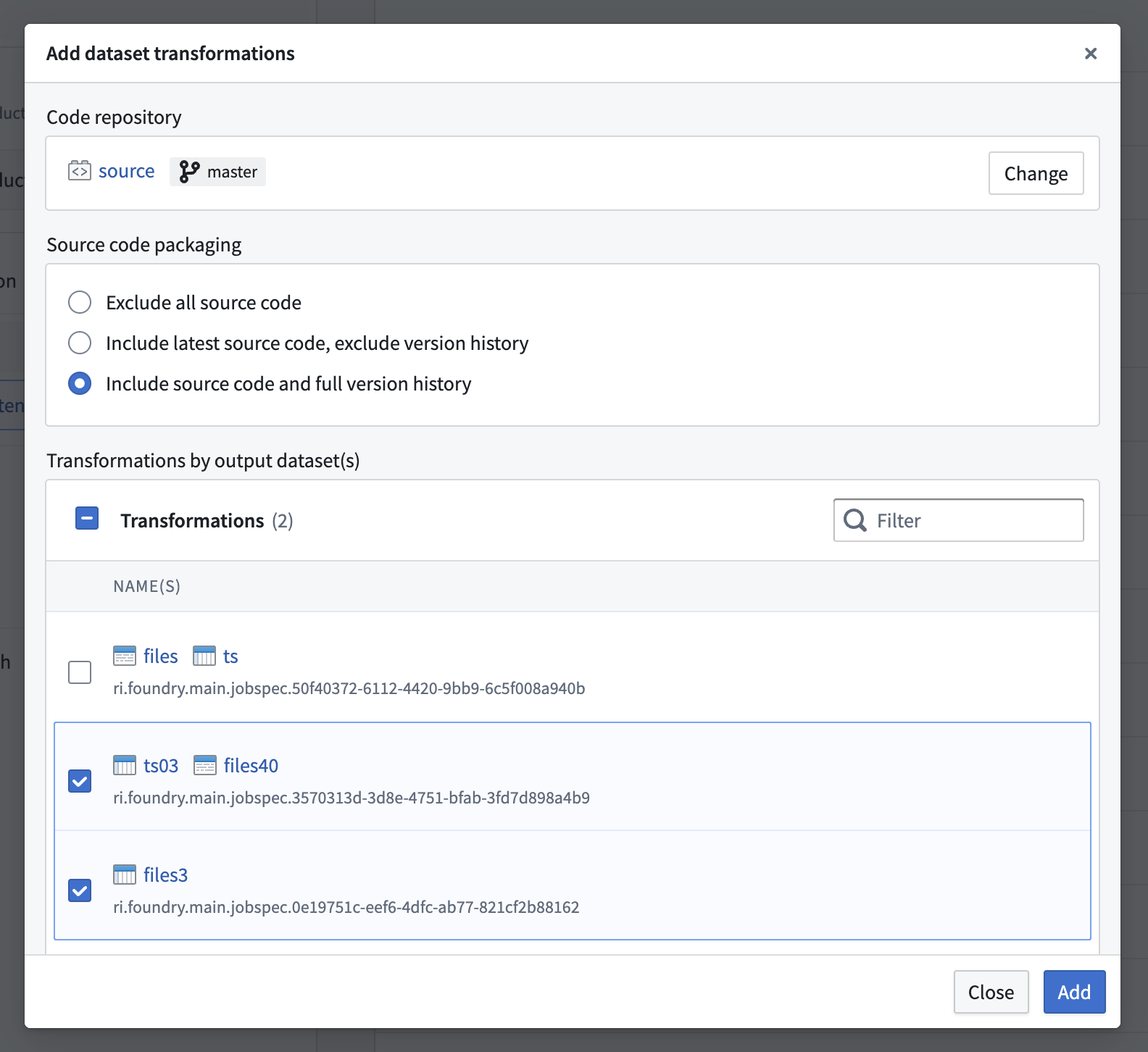Focus the Filter transformations input field
Image resolution: width=1148 pixels, height=1052 pixels.
[x=959, y=520]
